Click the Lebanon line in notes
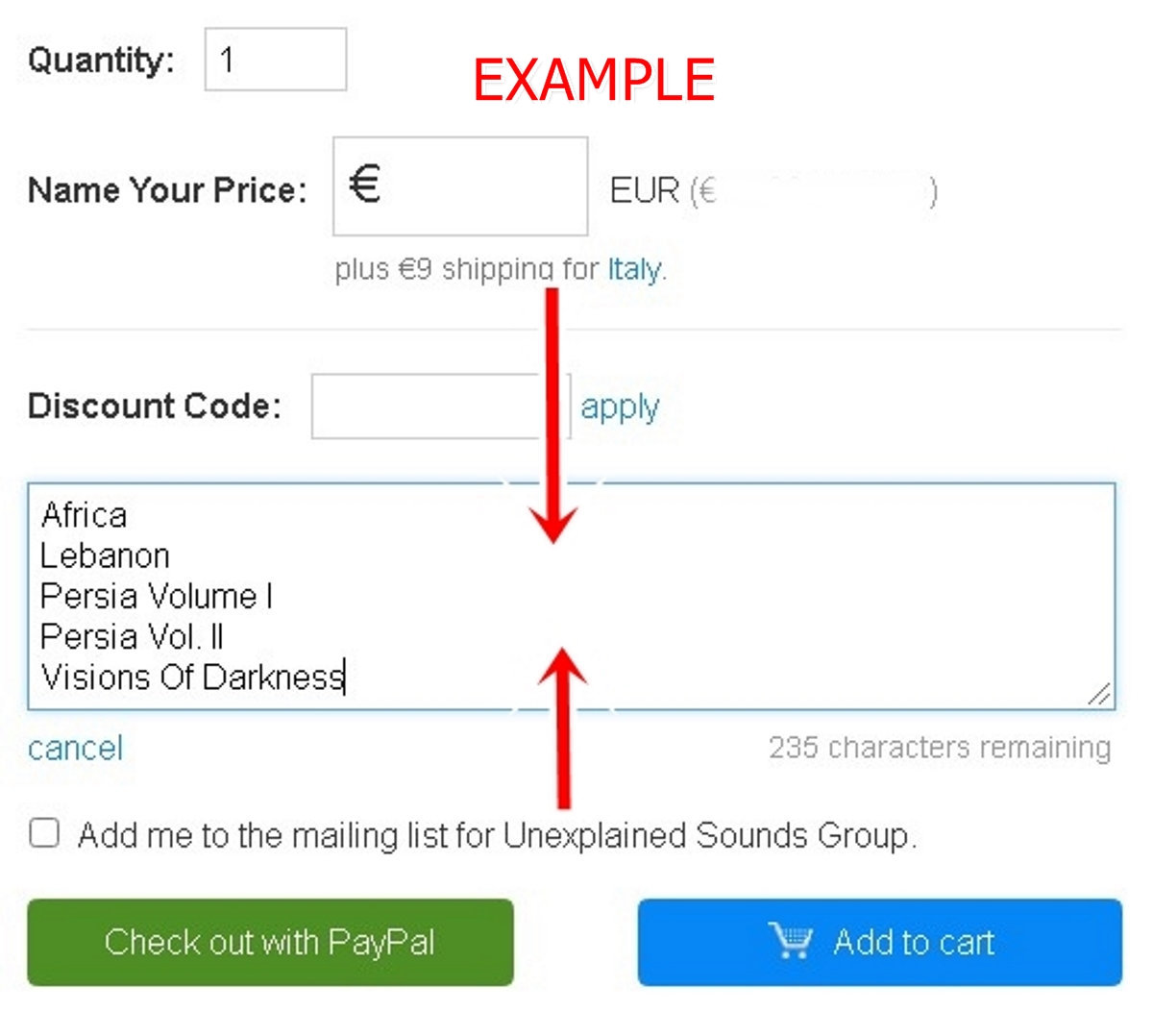The width and height of the screenshot is (1153, 1036). point(105,555)
